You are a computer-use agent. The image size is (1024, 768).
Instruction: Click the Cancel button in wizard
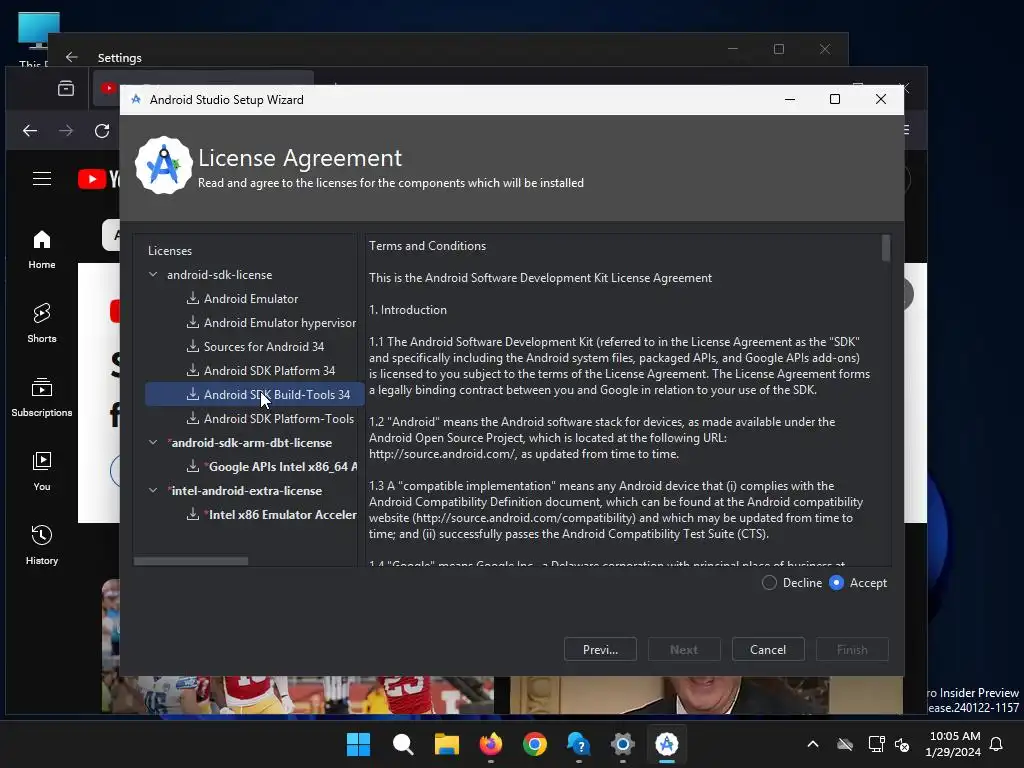click(768, 650)
